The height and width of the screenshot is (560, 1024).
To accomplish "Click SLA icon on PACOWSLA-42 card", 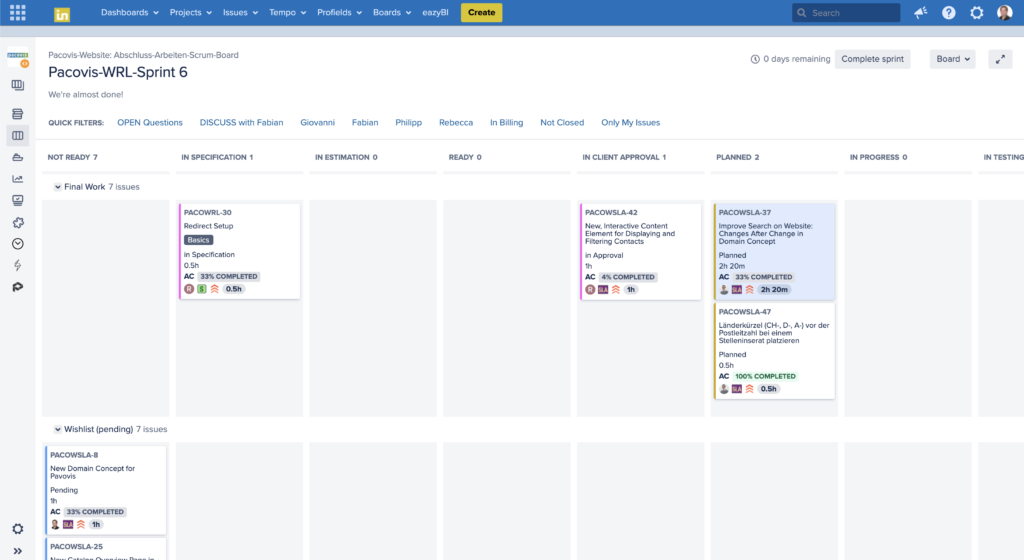I will coord(603,289).
